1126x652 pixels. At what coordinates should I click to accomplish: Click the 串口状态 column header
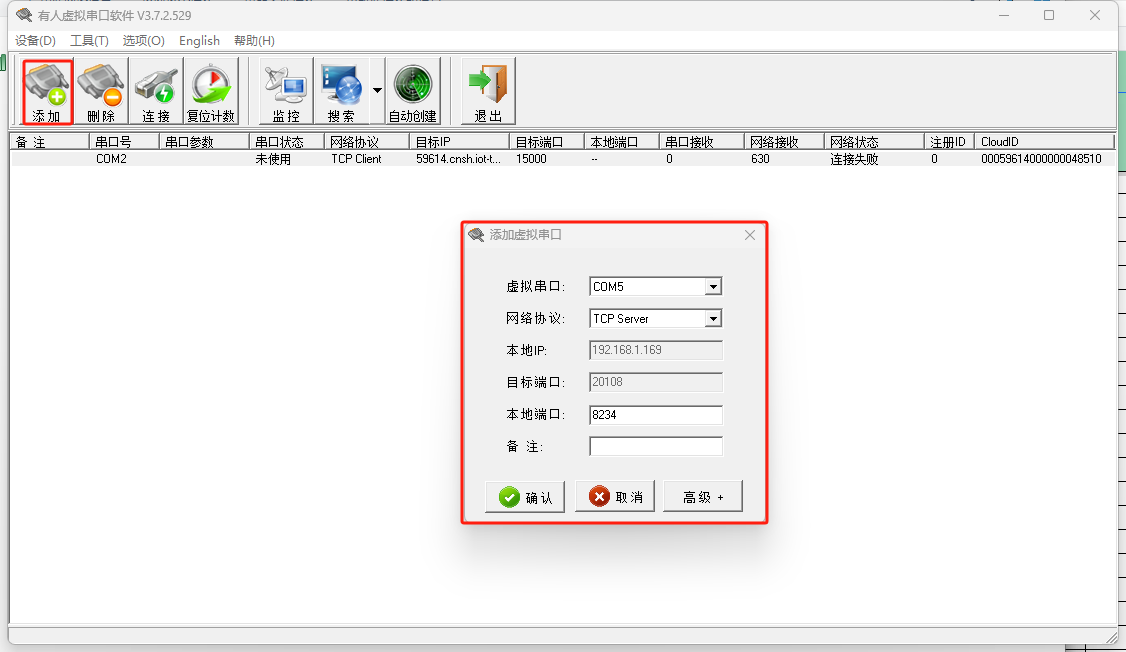tap(287, 141)
